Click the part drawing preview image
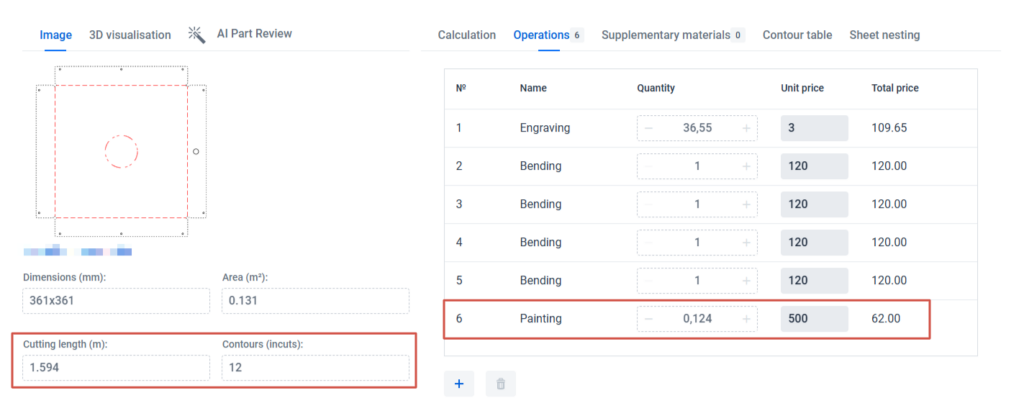Screen dimensions: 1024x416 [x=121, y=152]
